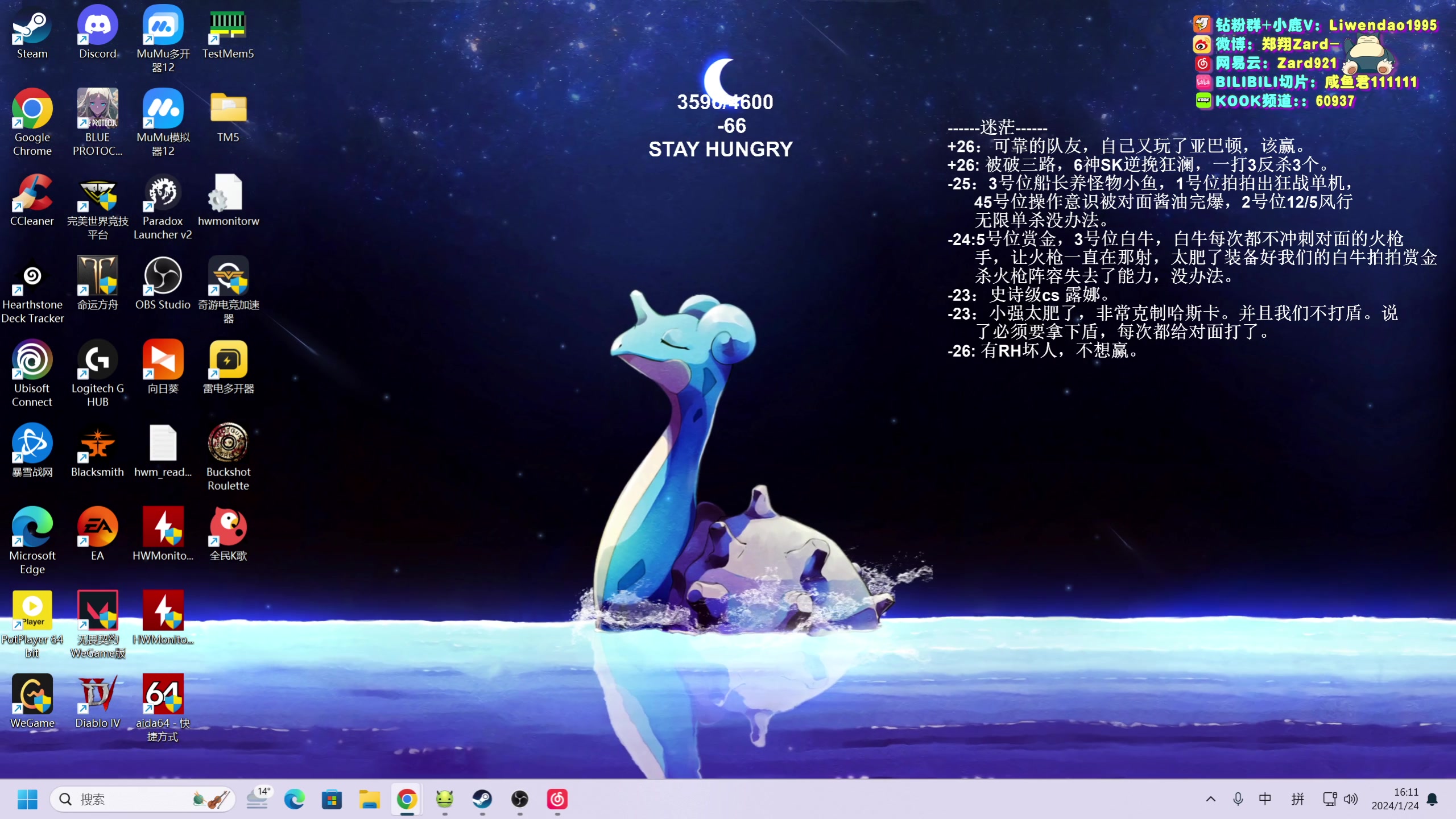Open the volume control in tray
Viewport: 1456px width, 819px height.
pos(1351,799)
